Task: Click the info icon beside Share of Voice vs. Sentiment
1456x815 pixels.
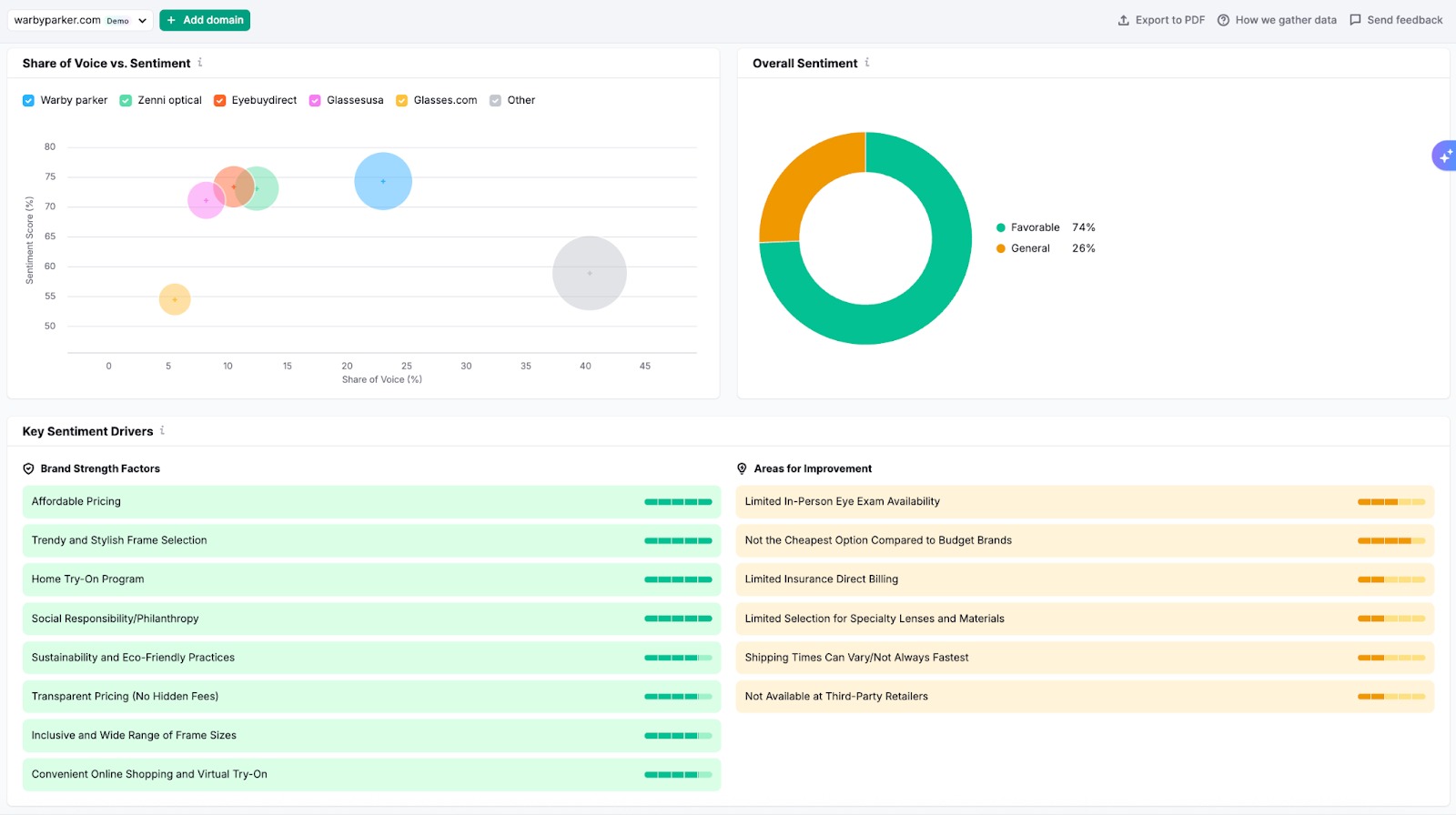Action: click(x=200, y=63)
